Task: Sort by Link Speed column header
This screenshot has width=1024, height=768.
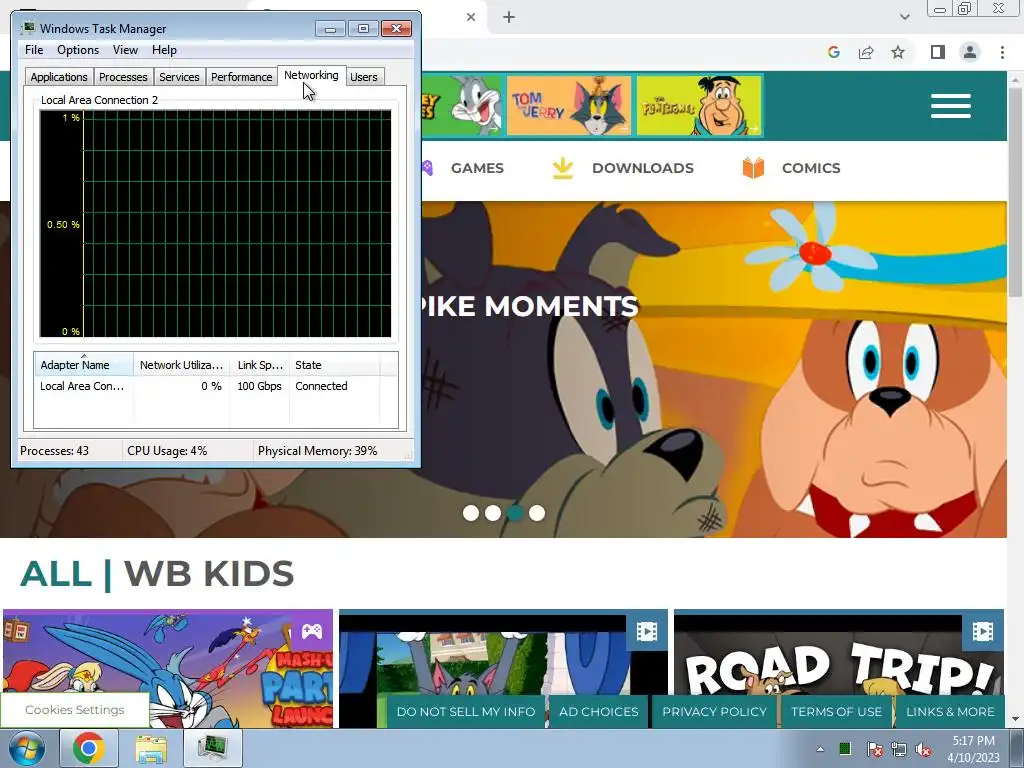Action: 260,365
